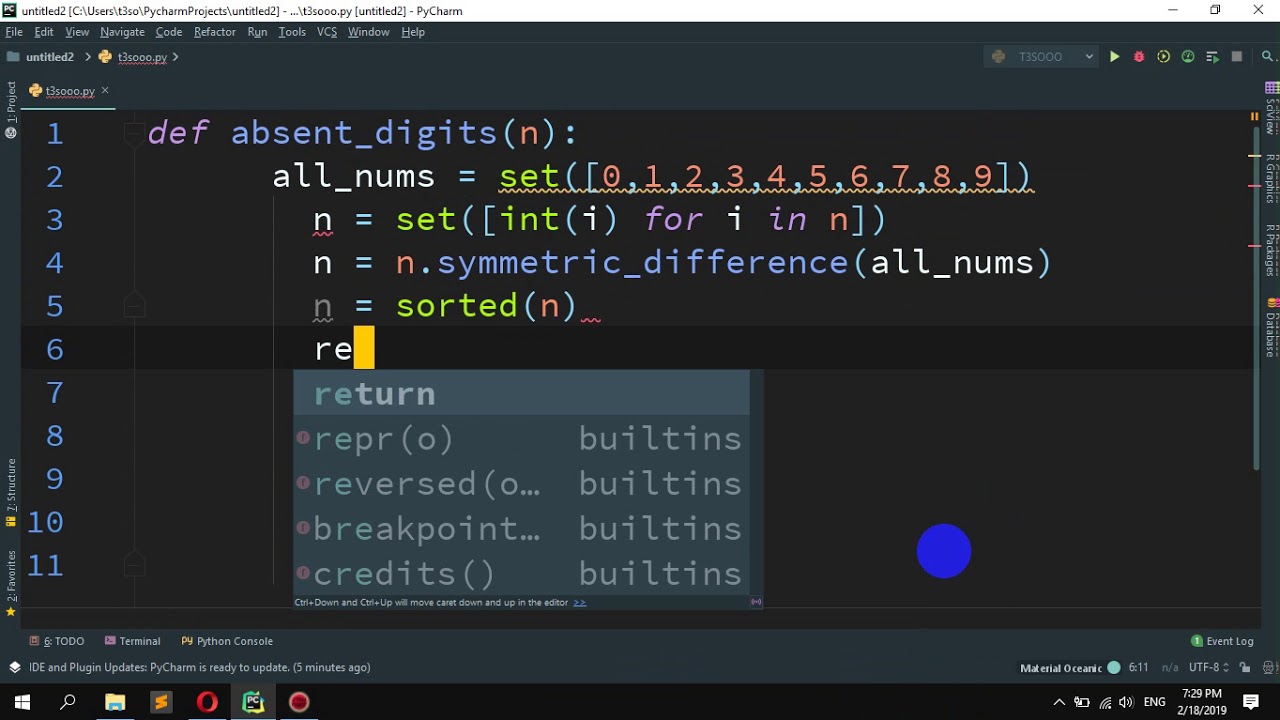Choose 'repr(o)' from the completion list
Viewport: 1280px width, 720px height.
click(x=521, y=438)
